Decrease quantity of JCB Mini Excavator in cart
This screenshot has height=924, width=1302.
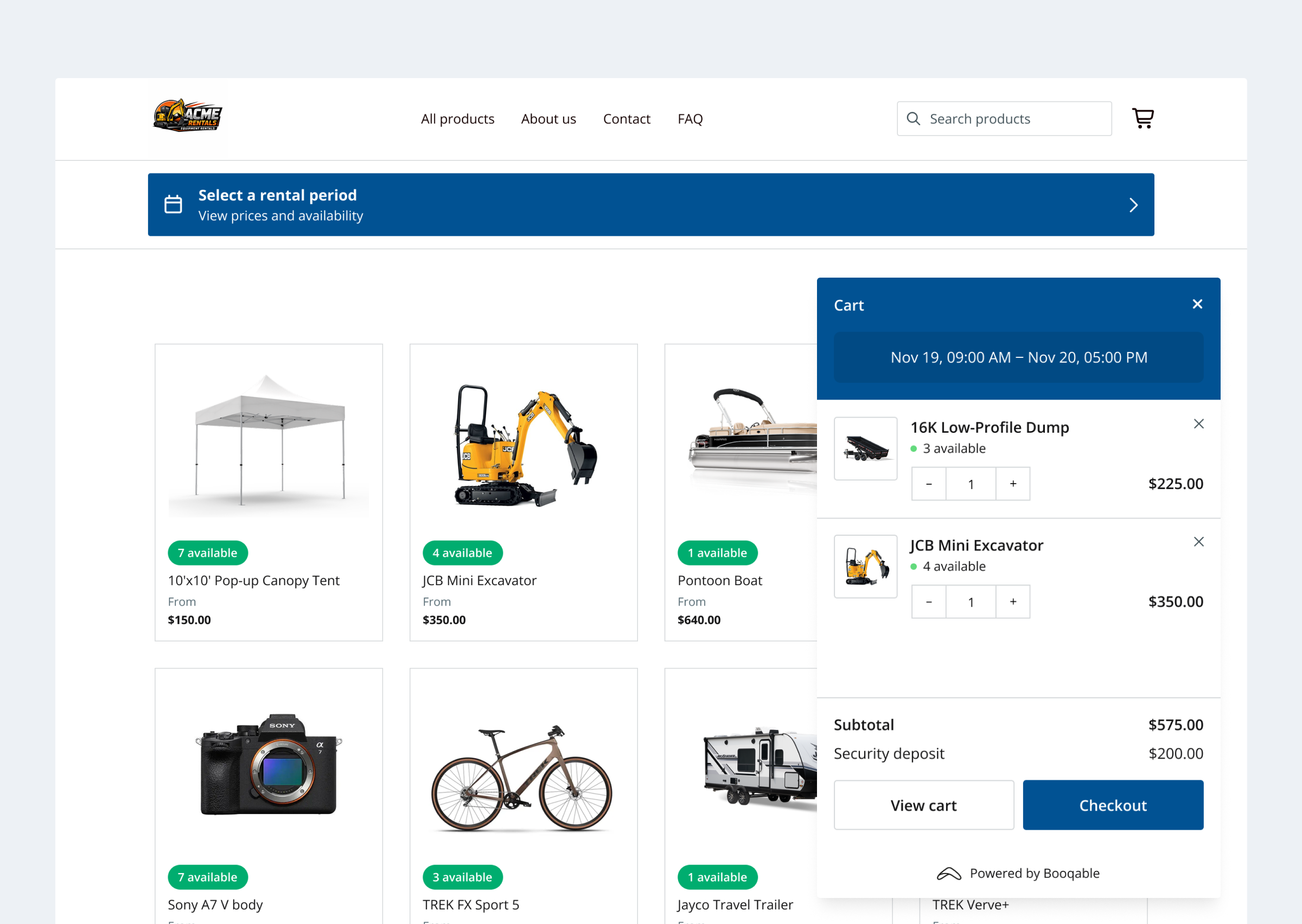[x=929, y=602]
